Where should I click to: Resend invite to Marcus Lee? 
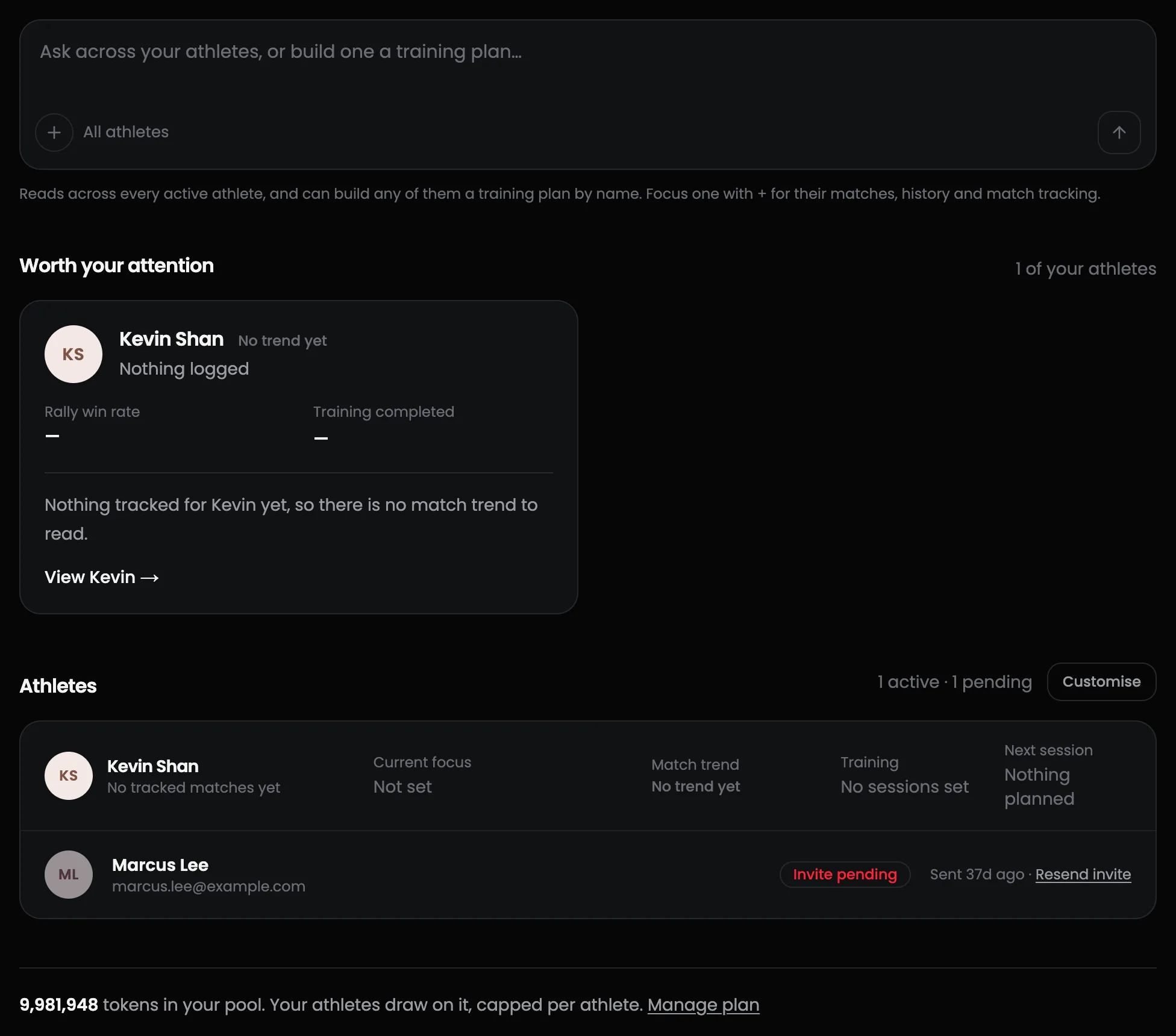pos(1083,875)
